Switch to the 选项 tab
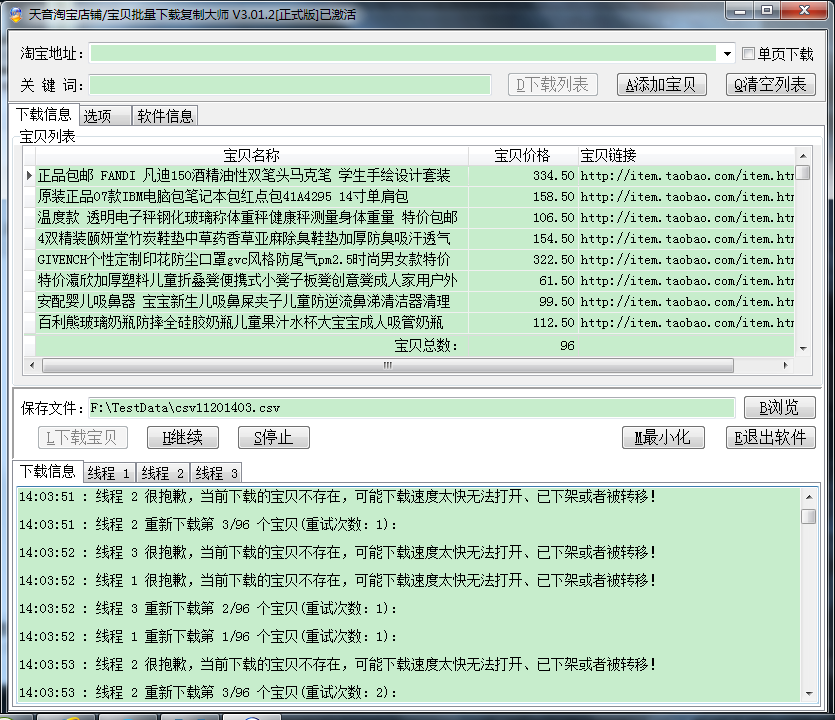835x720 pixels. tap(104, 116)
